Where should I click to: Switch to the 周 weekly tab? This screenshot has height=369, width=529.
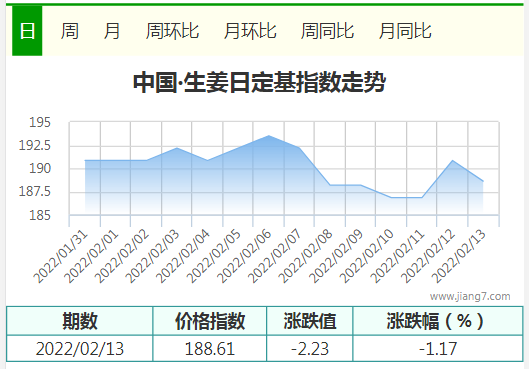tap(69, 31)
